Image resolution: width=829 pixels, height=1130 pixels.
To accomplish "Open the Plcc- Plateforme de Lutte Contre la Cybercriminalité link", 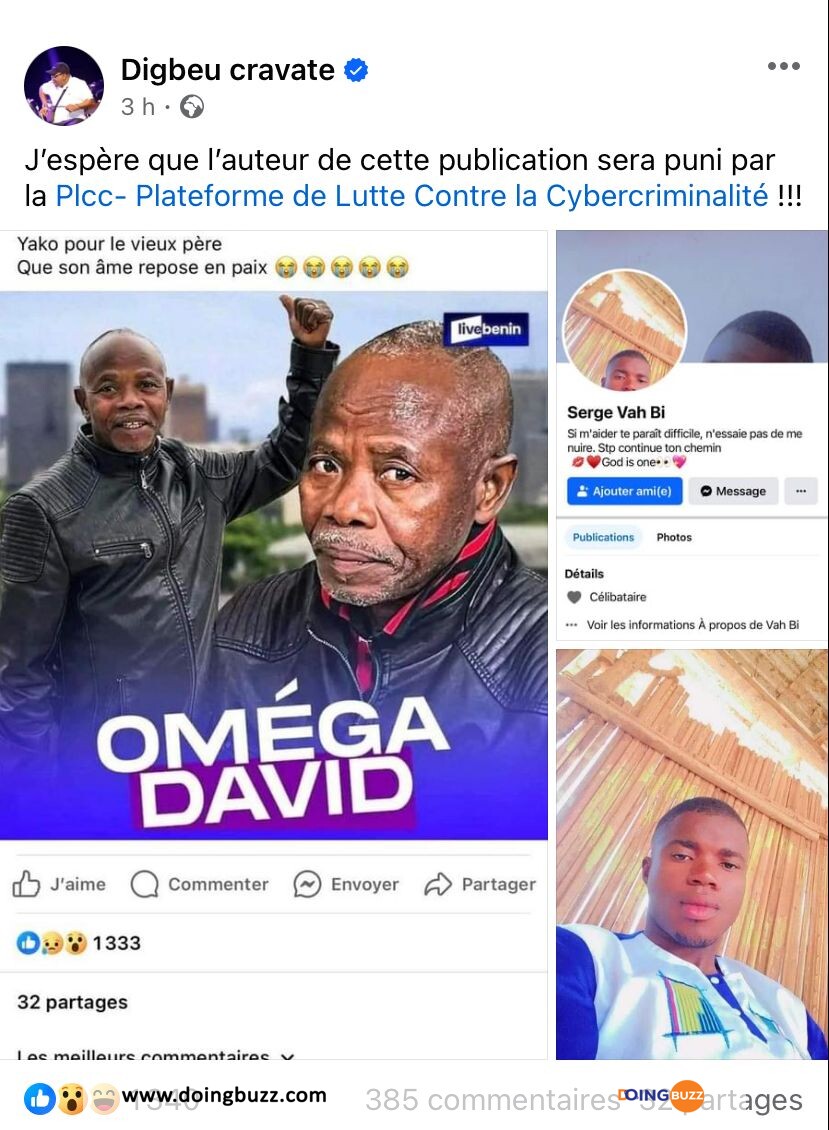I will [412, 196].
